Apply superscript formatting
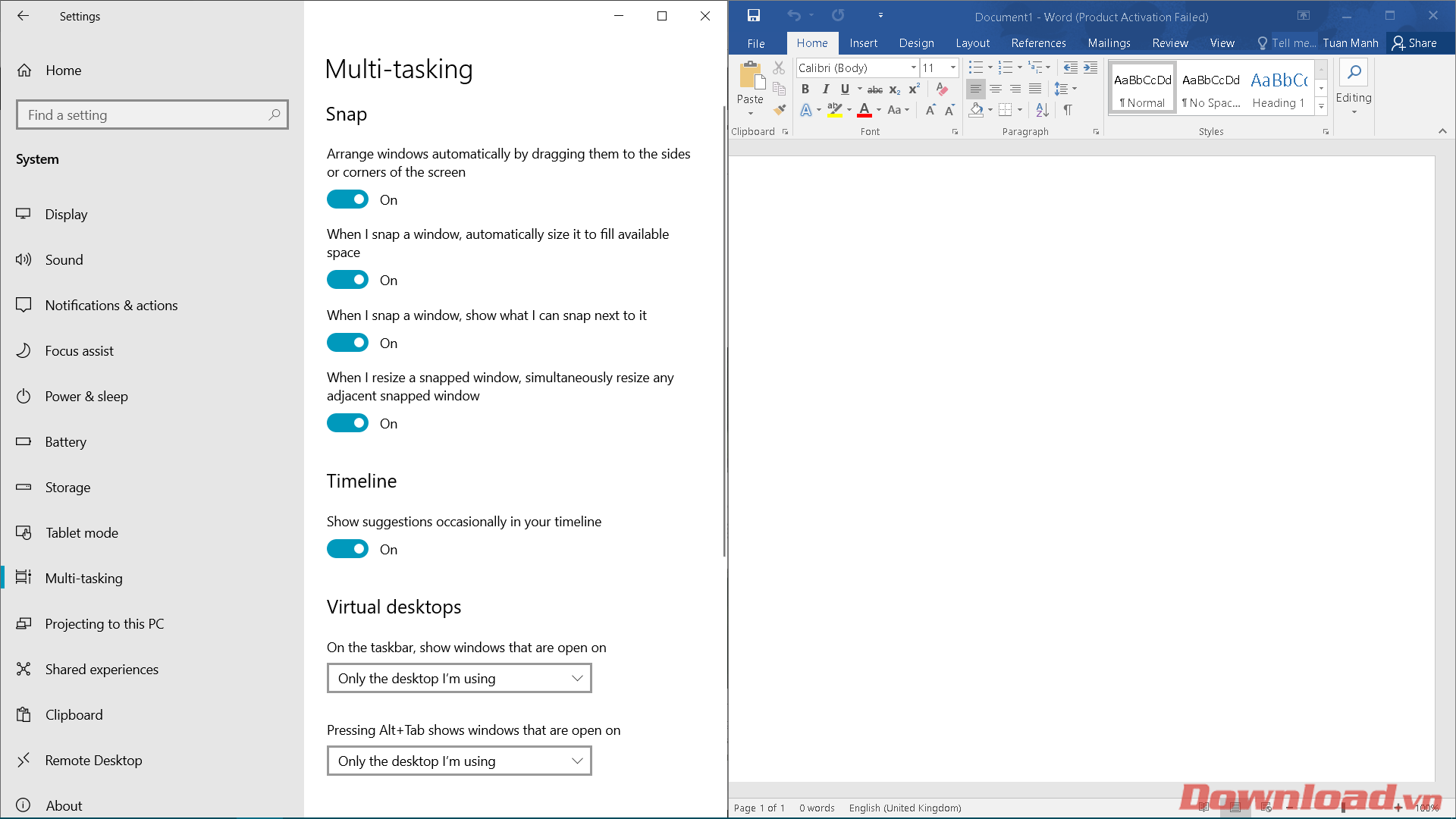The width and height of the screenshot is (1456, 819). tap(914, 89)
